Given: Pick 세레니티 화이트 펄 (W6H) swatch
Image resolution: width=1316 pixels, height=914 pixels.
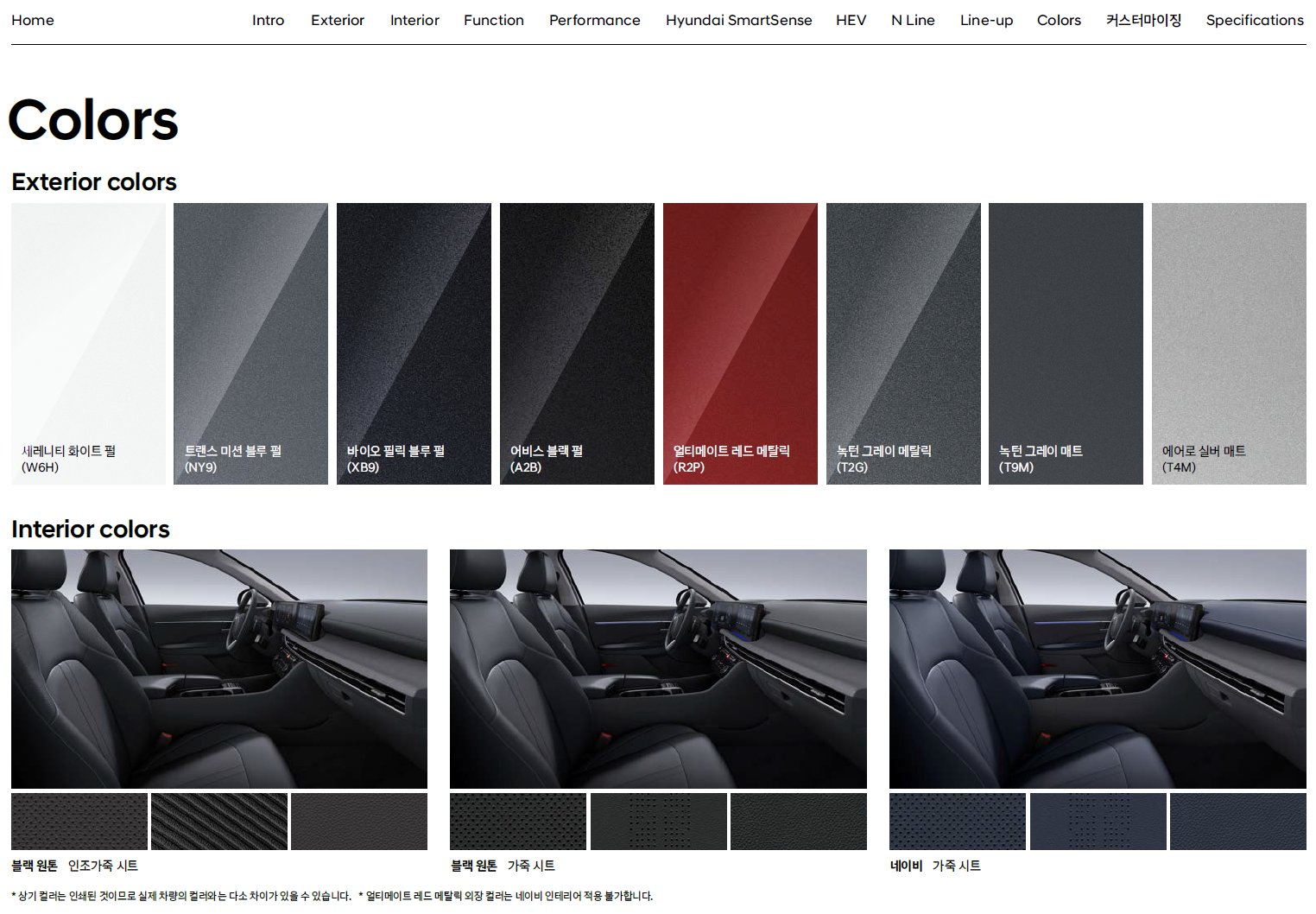Looking at the screenshot, I should pyautogui.click(x=88, y=344).
